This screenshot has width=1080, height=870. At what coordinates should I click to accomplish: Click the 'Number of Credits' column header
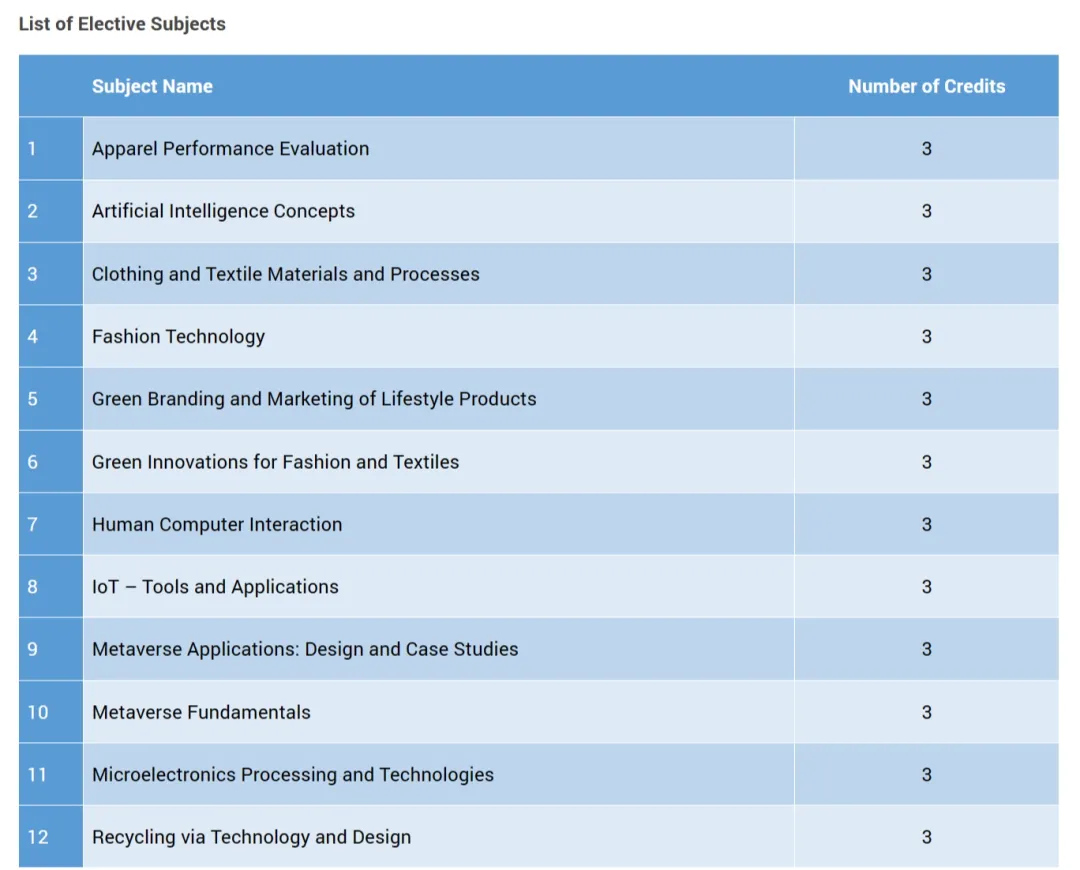coord(926,86)
